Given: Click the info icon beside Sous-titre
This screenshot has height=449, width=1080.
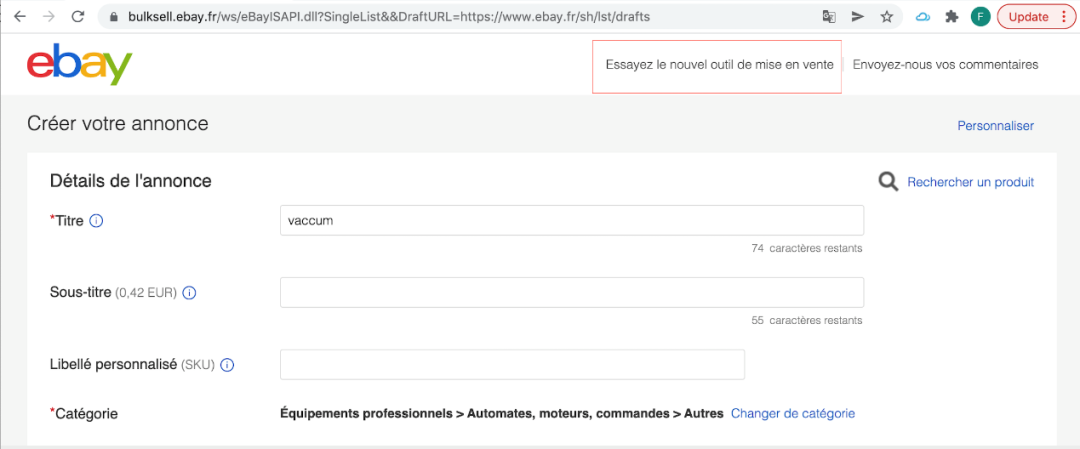Looking at the screenshot, I should [189, 293].
